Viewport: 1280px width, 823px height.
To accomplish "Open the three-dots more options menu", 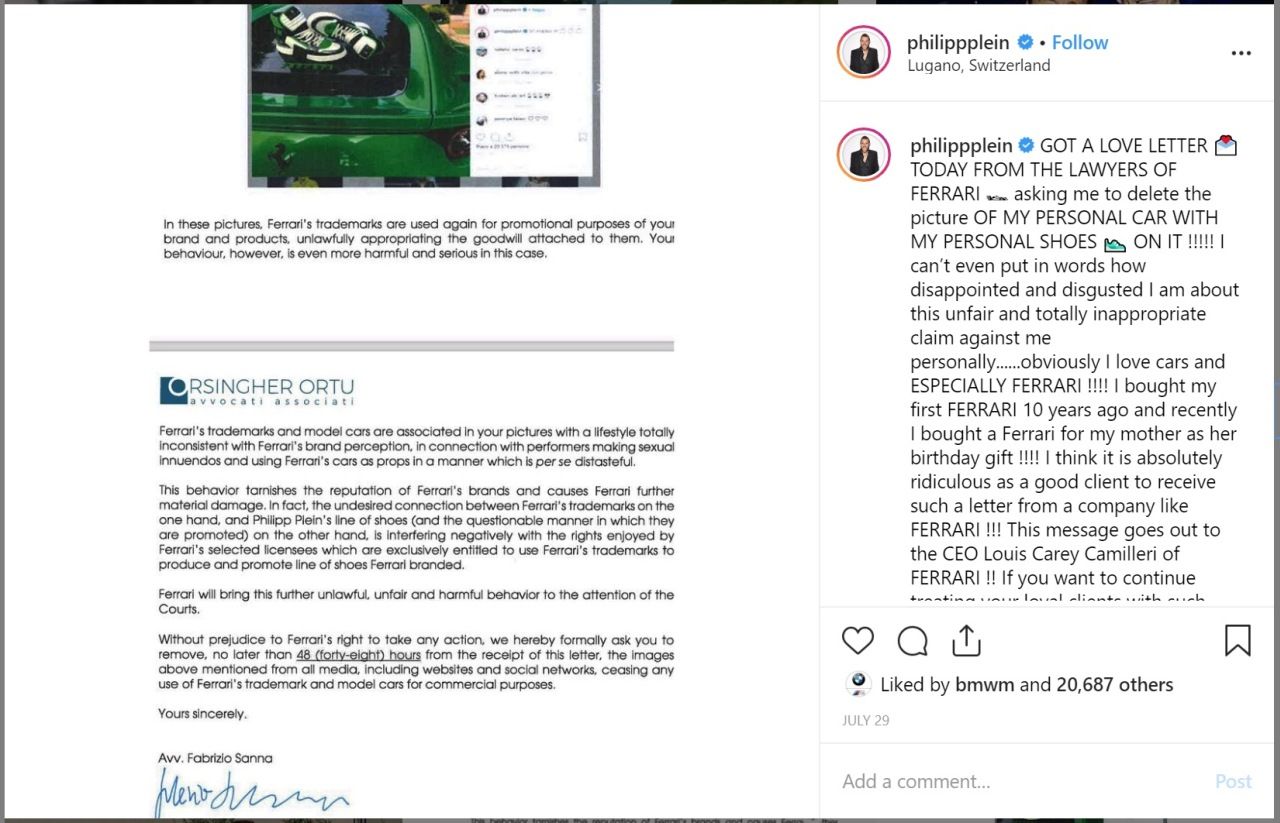I will click(1241, 53).
